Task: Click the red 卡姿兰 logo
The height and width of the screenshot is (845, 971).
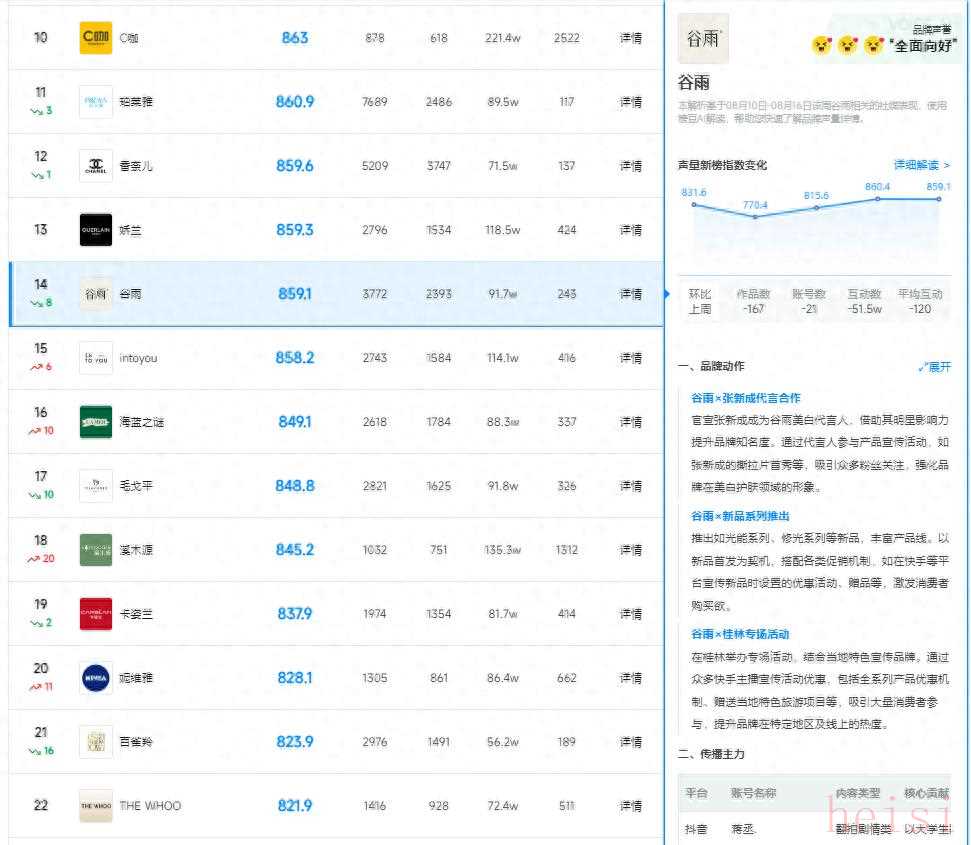Action: coord(96,614)
